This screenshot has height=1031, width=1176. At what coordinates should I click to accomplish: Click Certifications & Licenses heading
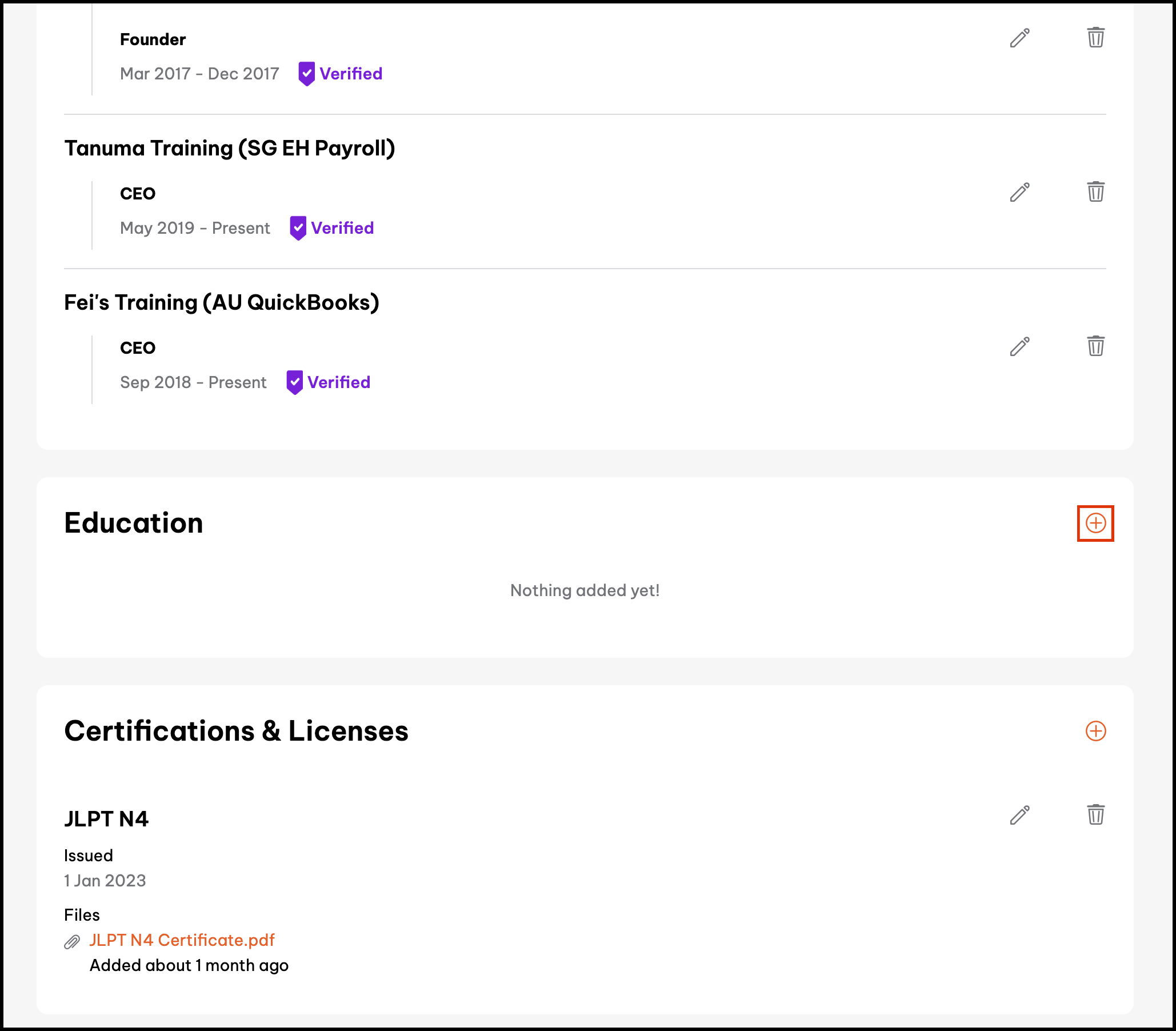pyautogui.click(x=236, y=731)
